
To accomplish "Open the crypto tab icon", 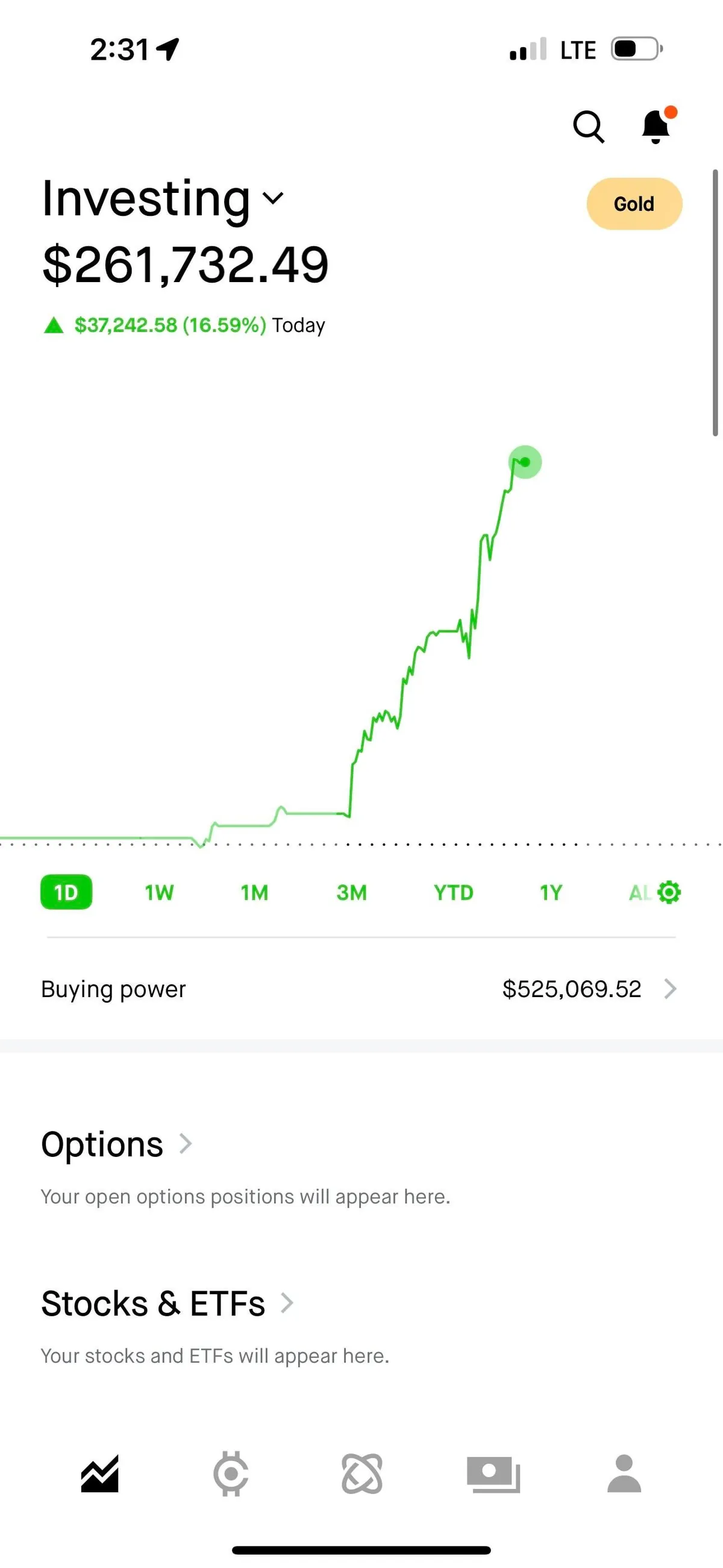I will (x=231, y=1473).
